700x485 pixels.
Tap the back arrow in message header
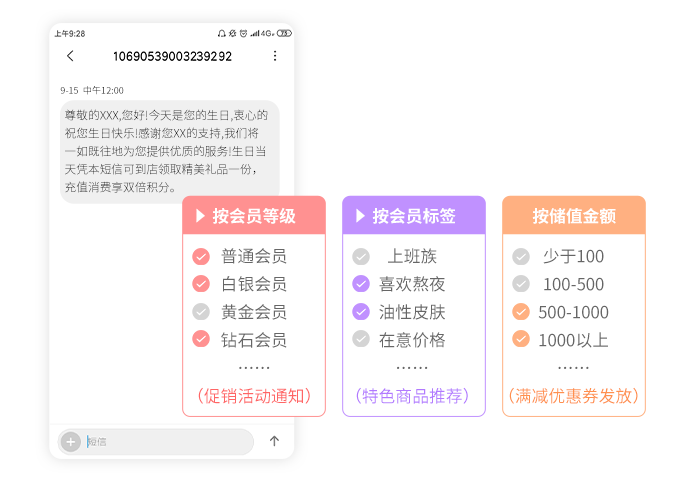pos(70,56)
